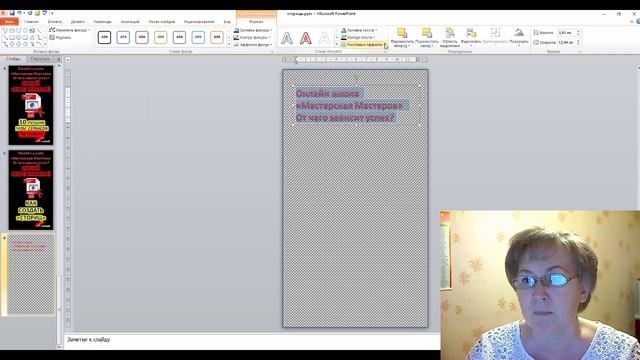Save the presentation from quick access toolbar

point(12,13)
